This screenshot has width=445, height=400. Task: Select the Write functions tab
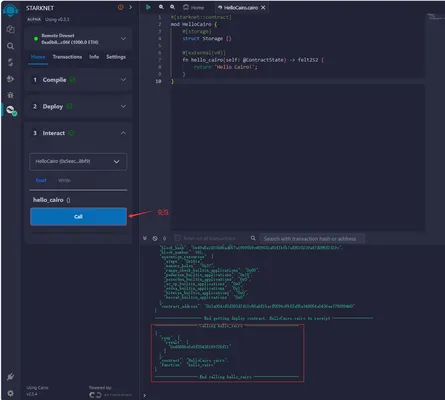tap(64, 180)
